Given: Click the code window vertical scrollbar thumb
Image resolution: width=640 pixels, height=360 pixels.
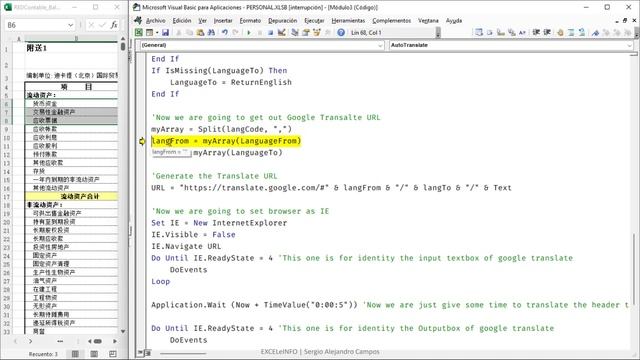Looking at the screenshot, I should (634, 269).
